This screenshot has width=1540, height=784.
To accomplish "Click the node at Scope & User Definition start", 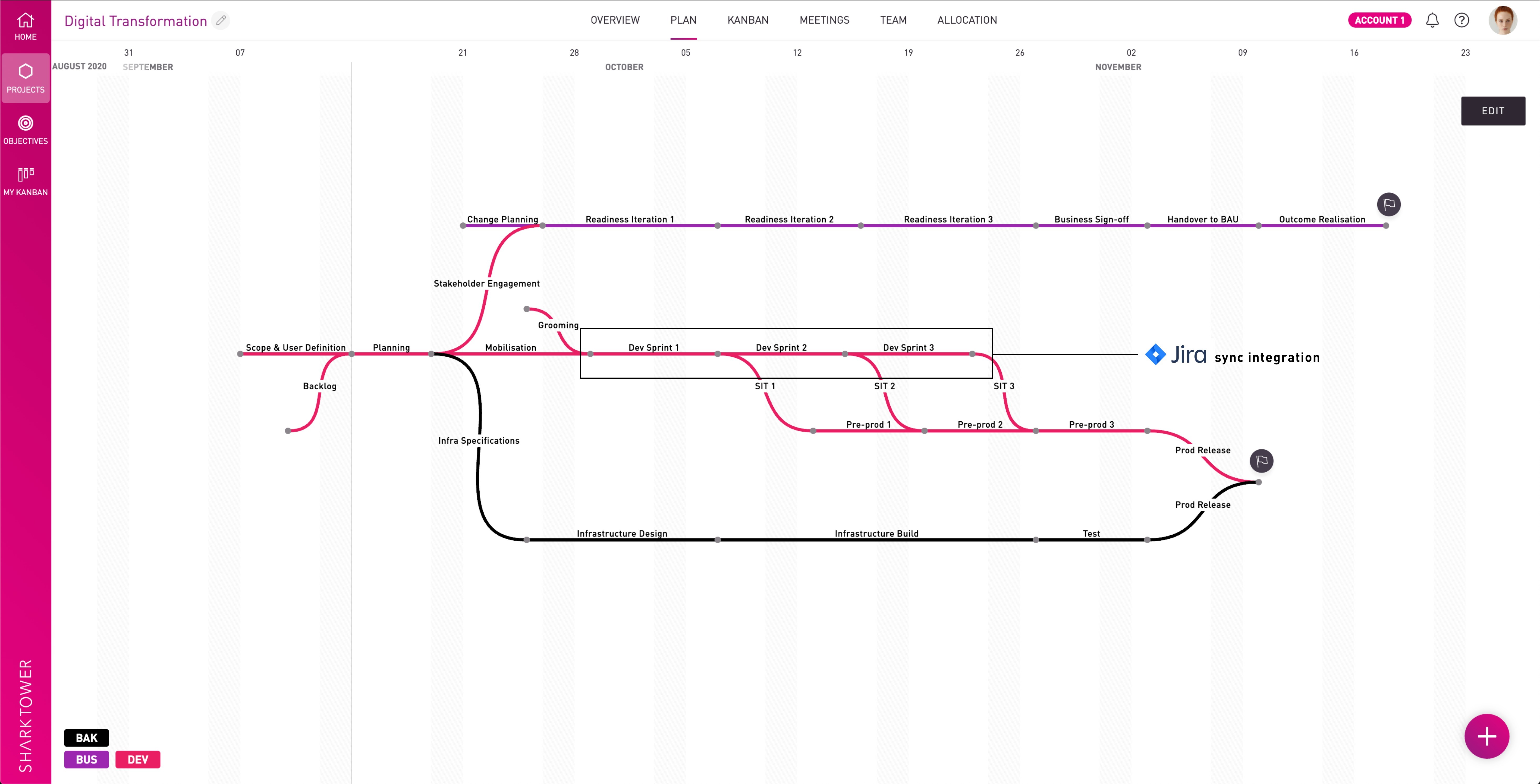I will click(x=240, y=354).
